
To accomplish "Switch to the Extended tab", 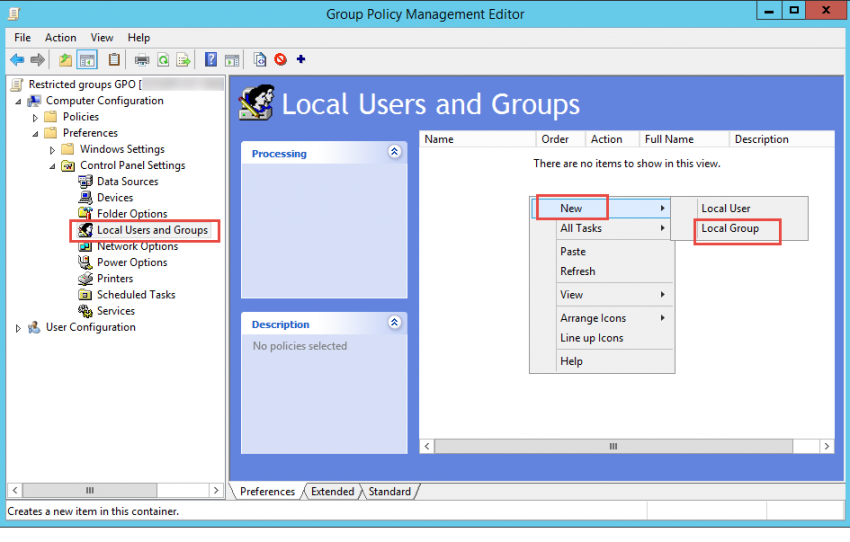I will [332, 491].
